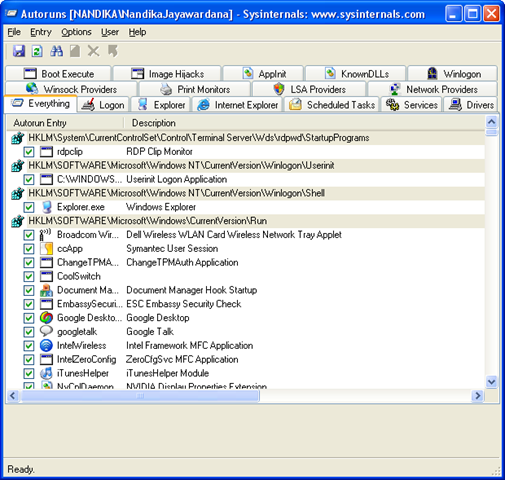The height and width of the screenshot is (480, 505).
Task: Click the registry icon beside the Winlogon\Userinit key
Action: (18, 166)
